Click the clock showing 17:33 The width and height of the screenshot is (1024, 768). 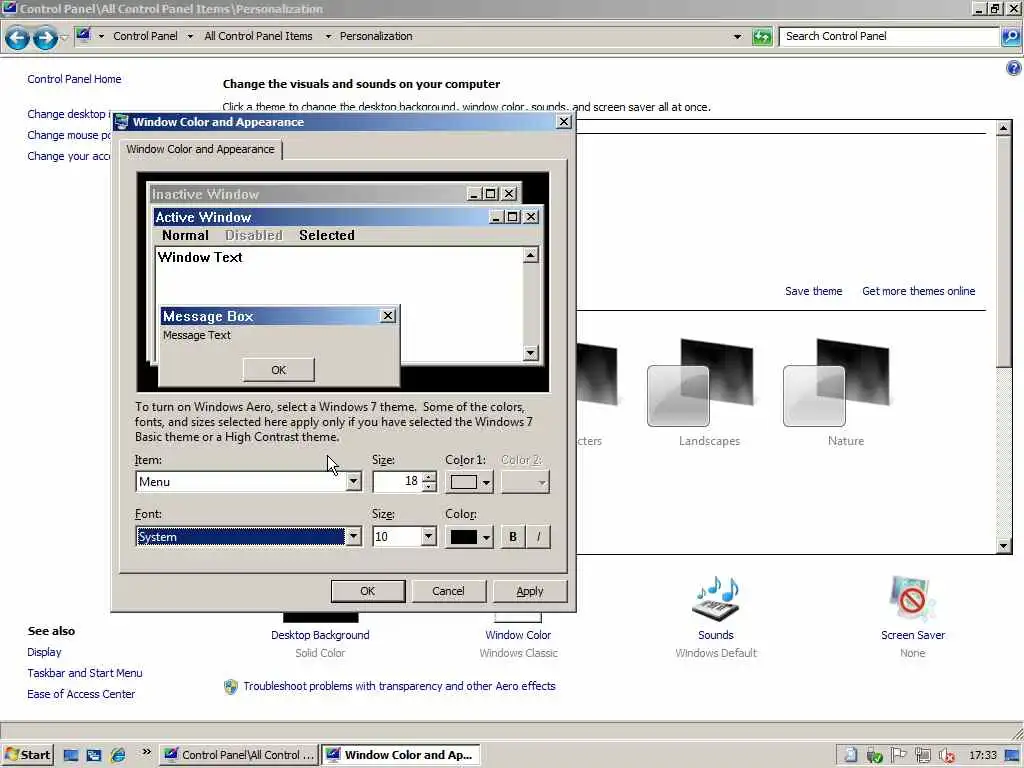point(982,756)
